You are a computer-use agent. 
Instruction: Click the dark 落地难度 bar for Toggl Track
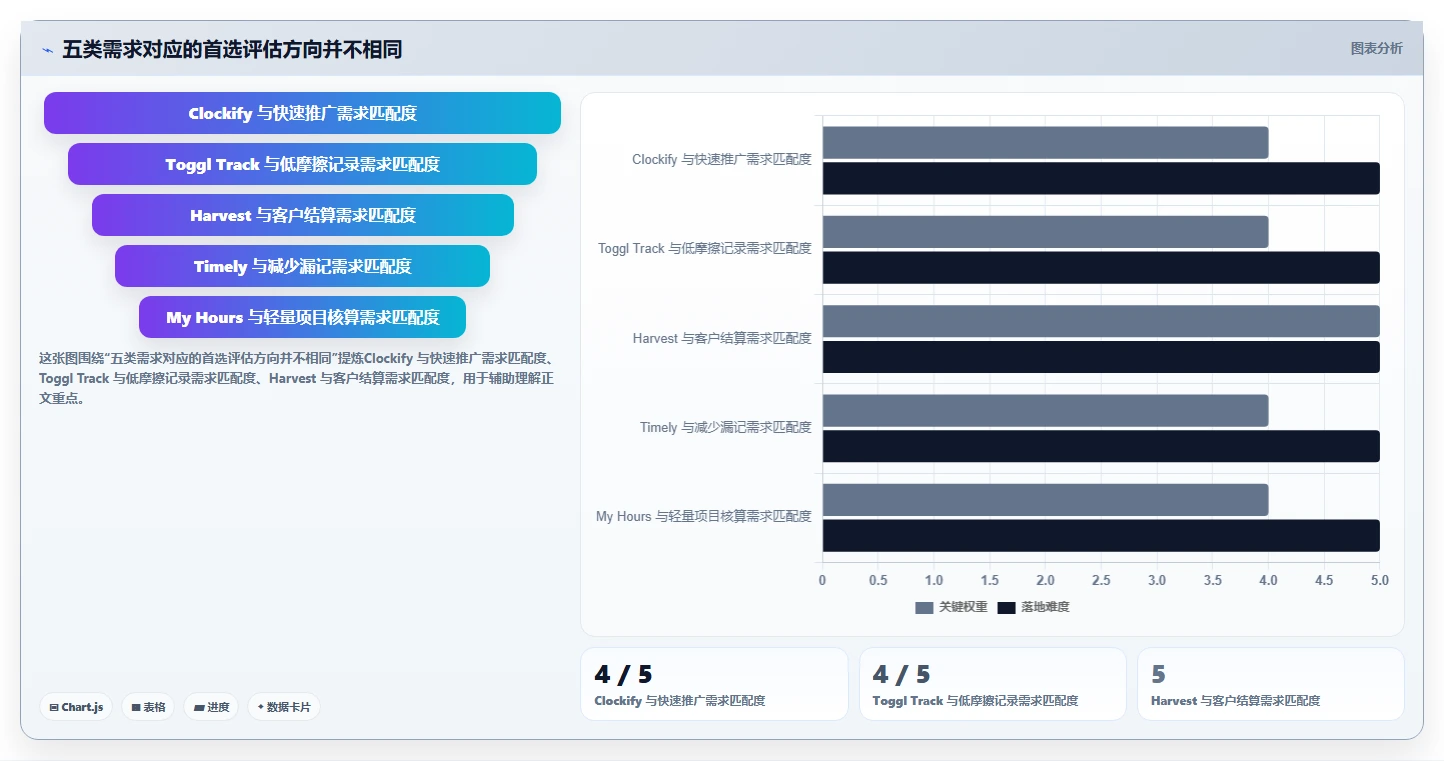coord(1101,267)
